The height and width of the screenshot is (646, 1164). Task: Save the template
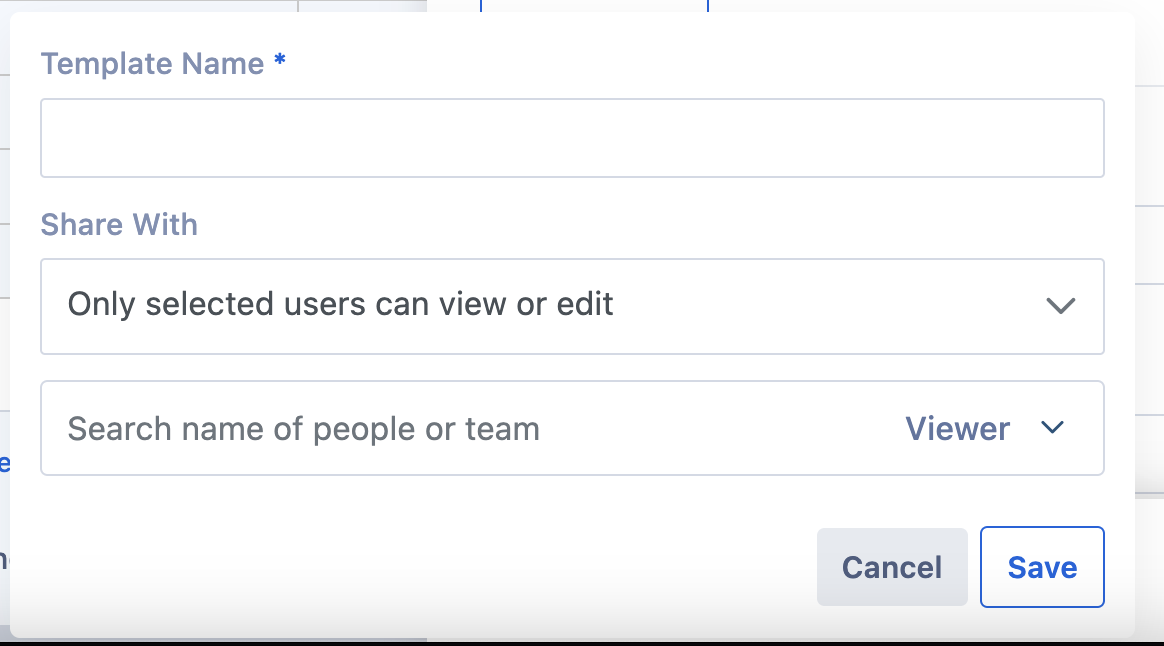click(x=1042, y=567)
